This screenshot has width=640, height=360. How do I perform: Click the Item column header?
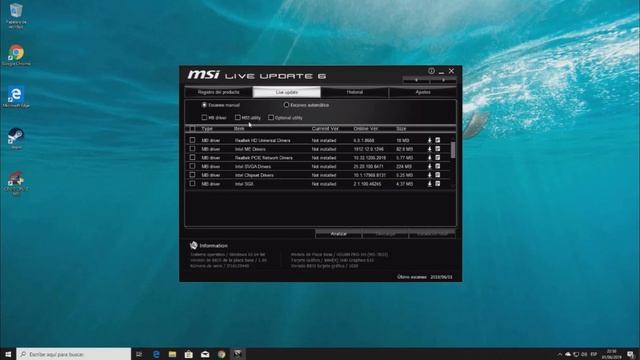click(x=239, y=129)
